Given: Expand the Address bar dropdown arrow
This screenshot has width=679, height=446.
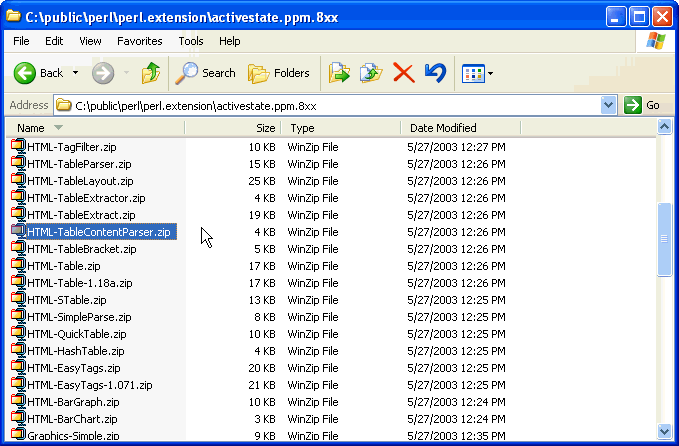Looking at the screenshot, I should point(609,105).
